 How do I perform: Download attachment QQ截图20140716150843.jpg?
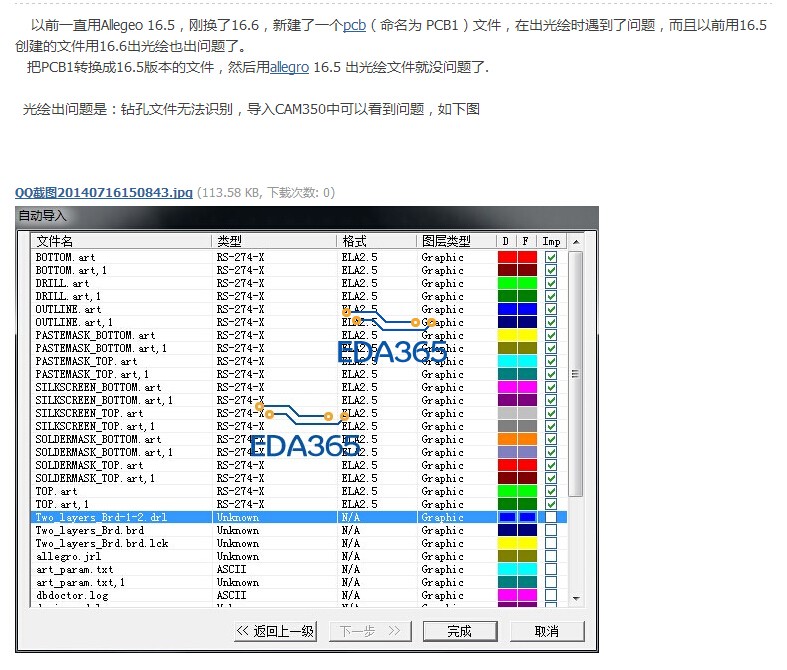coord(104,192)
